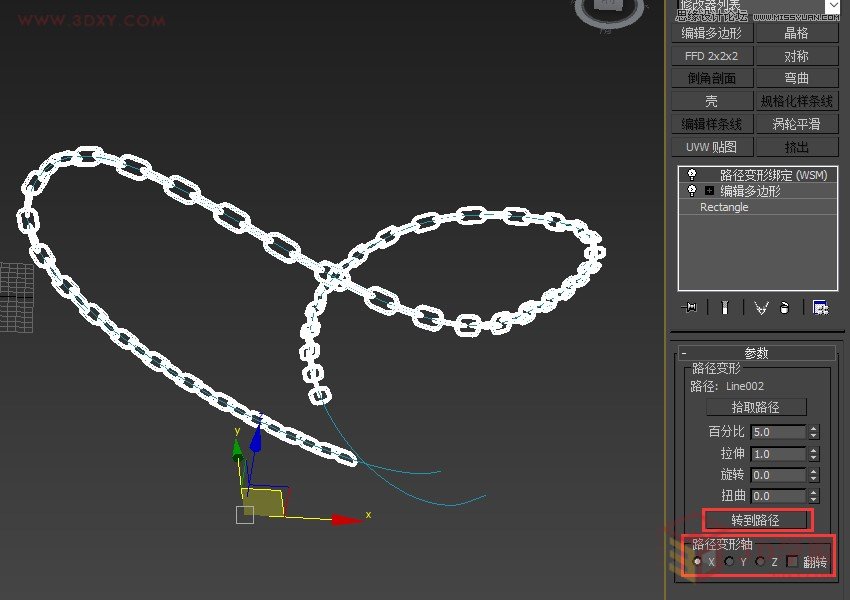The height and width of the screenshot is (600, 850).
Task: Click the 转到路径 button
Action: pyautogui.click(x=756, y=520)
